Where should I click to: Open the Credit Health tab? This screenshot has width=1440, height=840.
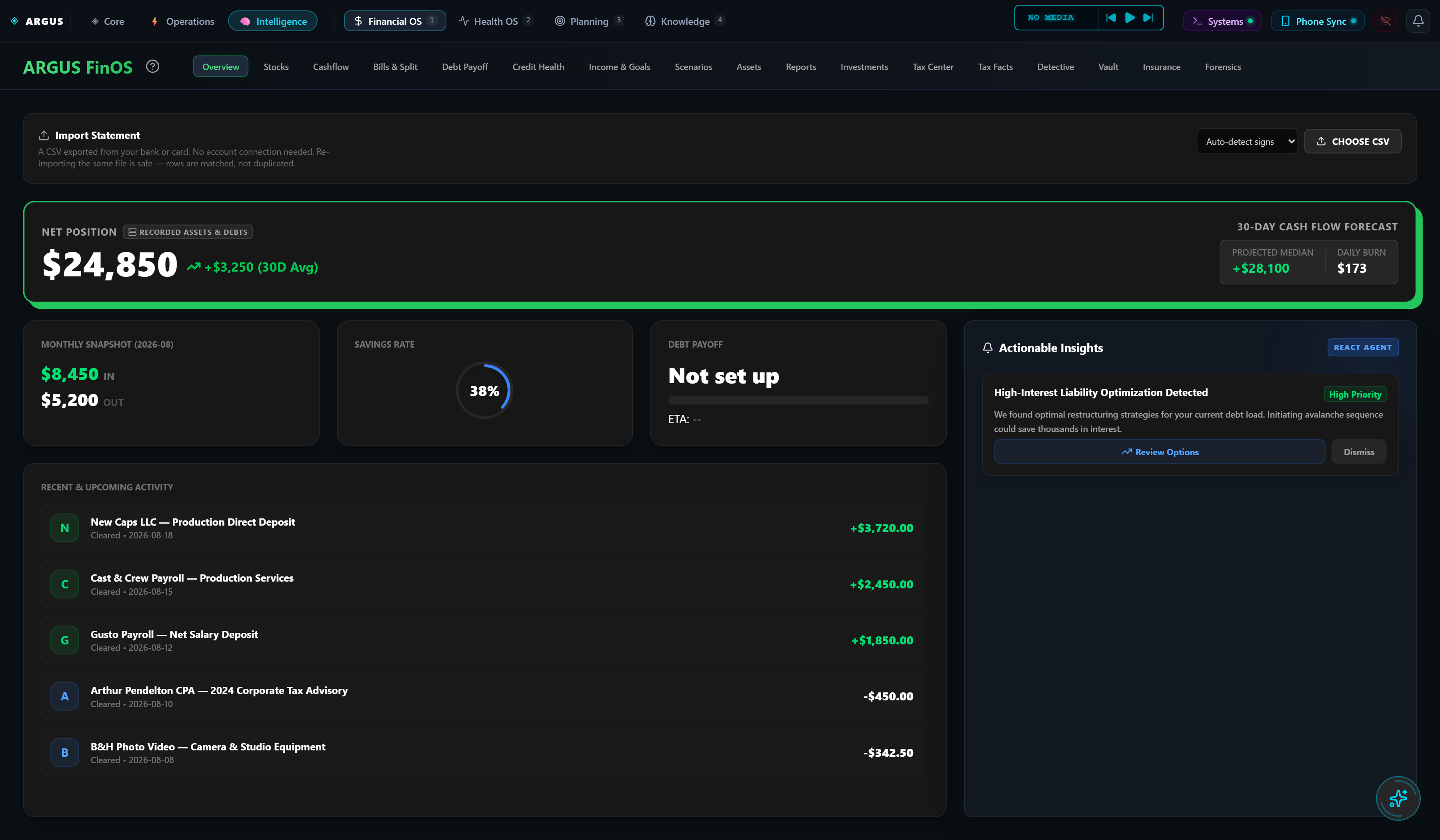tap(538, 67)
